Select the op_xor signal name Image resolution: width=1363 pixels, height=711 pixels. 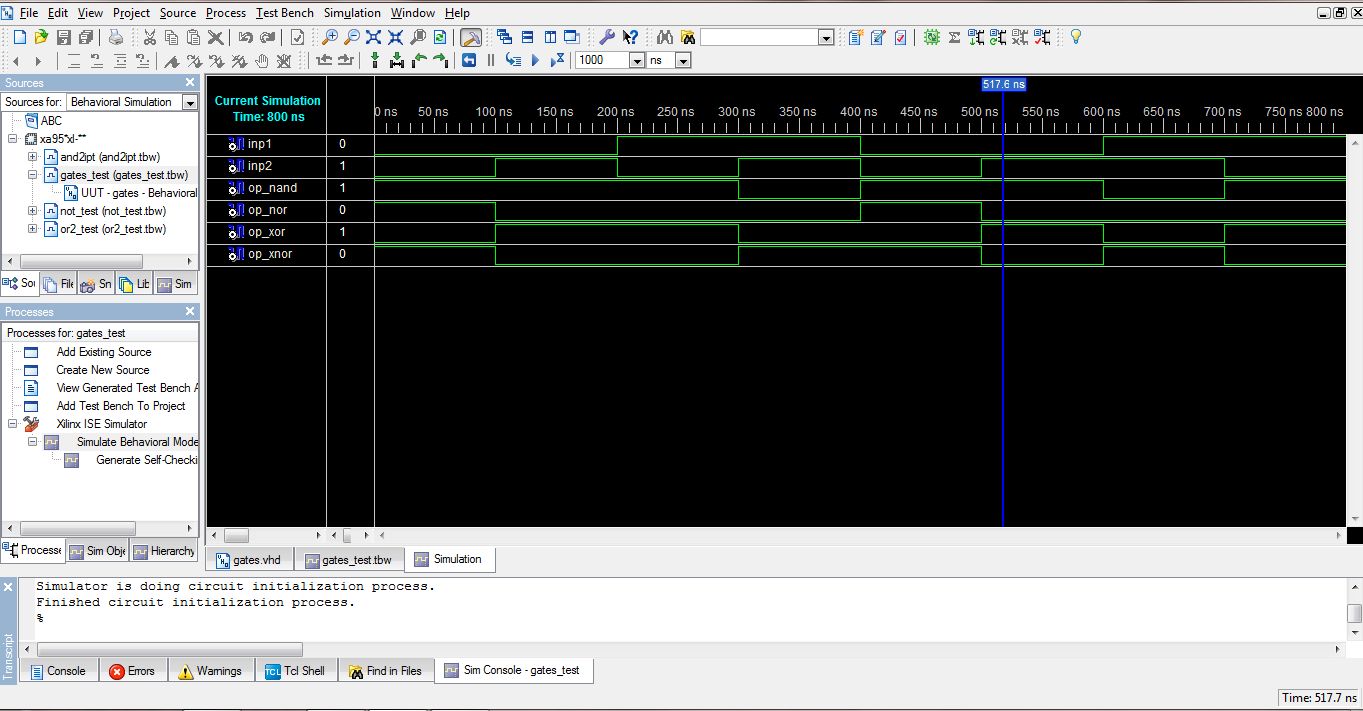(x=268, y=232)
